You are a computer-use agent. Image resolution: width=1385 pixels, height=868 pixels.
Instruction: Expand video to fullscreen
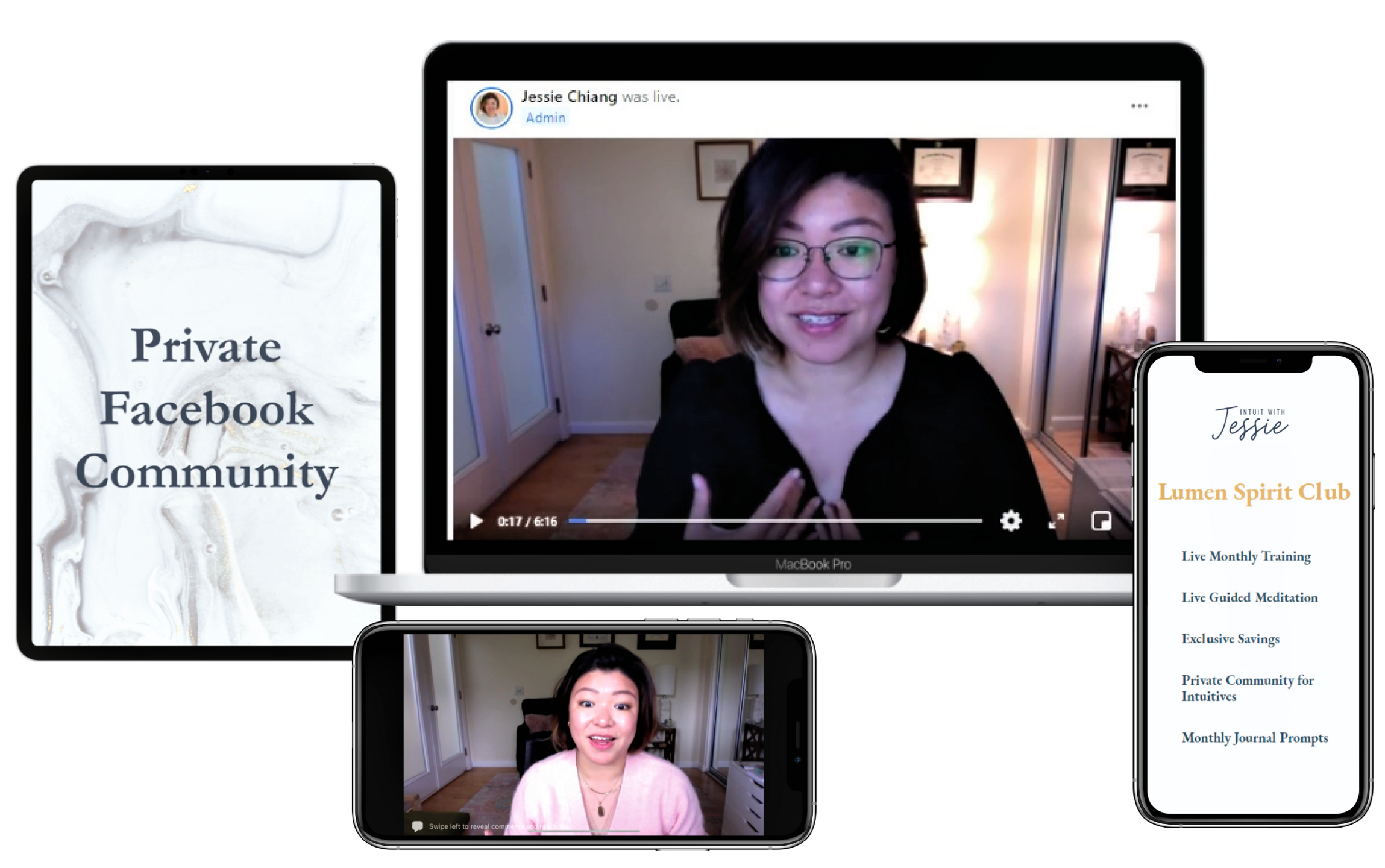point(1056,521)
